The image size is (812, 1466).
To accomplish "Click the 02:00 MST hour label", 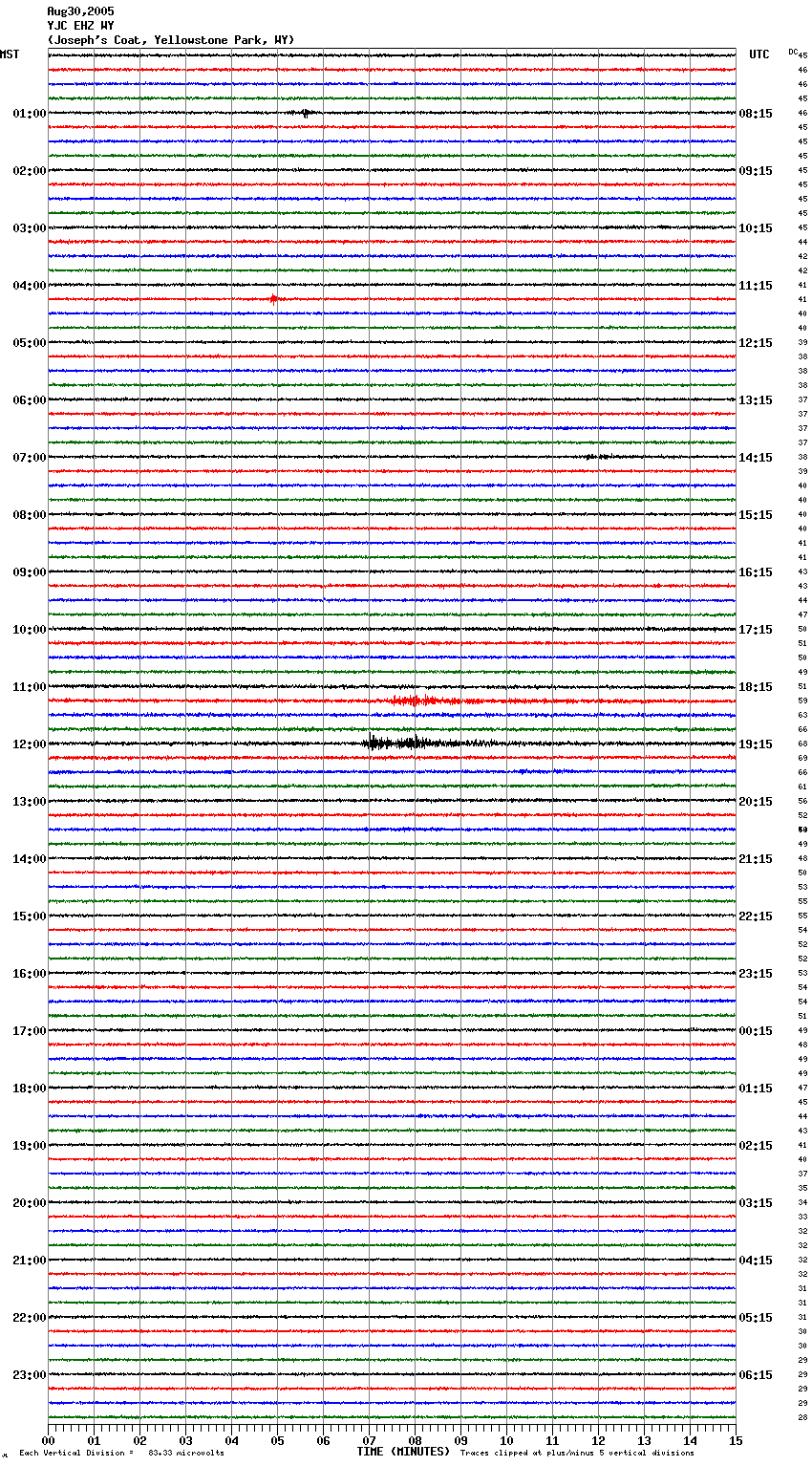I will (30, 171).
